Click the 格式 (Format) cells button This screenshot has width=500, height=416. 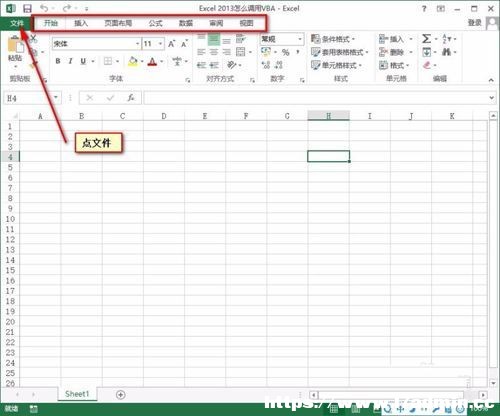coord(394,65)
